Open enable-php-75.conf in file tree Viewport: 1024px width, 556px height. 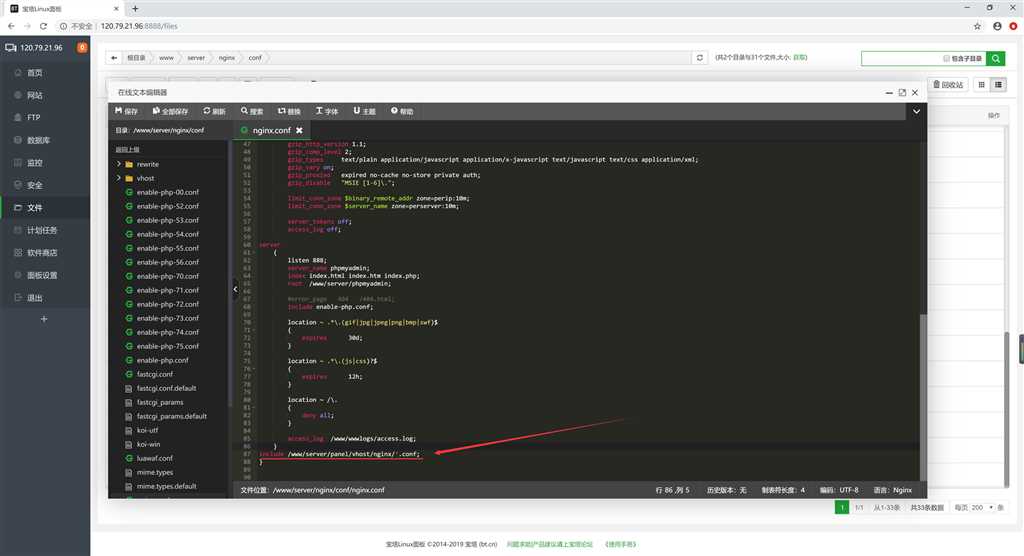(168, 346)
